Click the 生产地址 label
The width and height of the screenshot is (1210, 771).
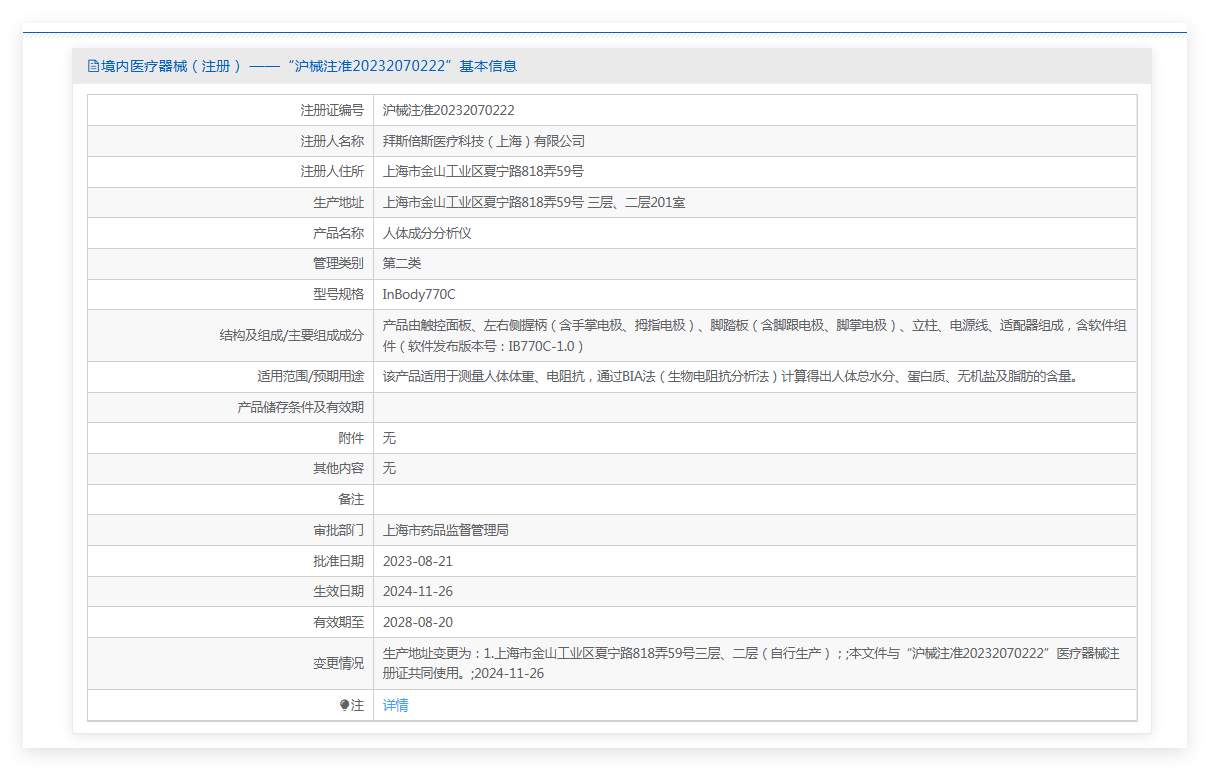click(338, 202)
